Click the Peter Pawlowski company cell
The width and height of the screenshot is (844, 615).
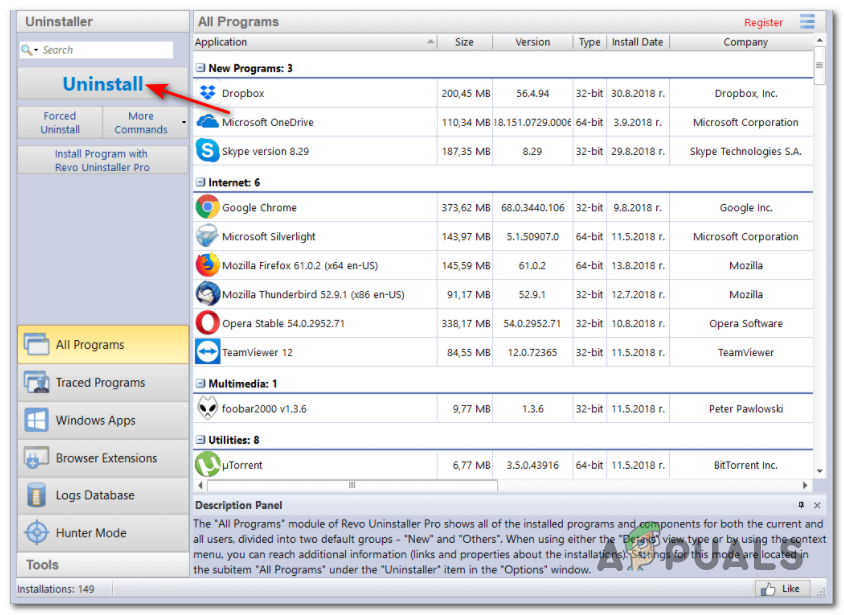click(745, 409)
